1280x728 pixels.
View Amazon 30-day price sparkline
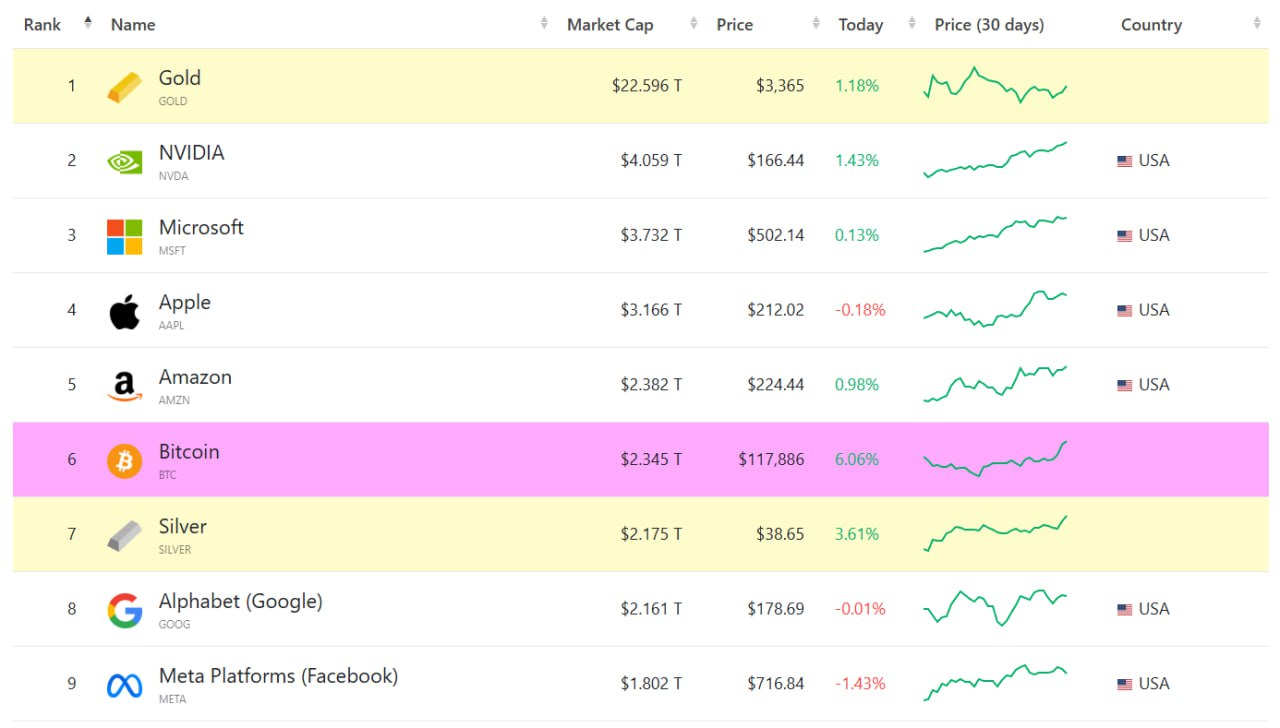pyautogui.click(x=995, y=384)
